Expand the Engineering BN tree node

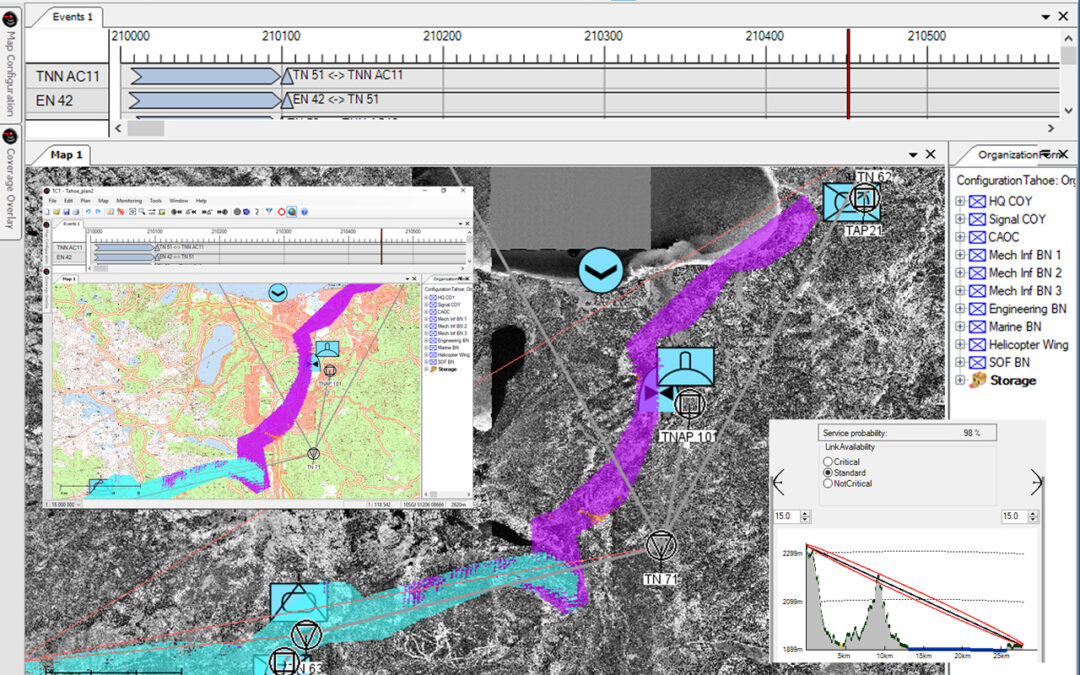pyautogui.click(x=960, y=309)
